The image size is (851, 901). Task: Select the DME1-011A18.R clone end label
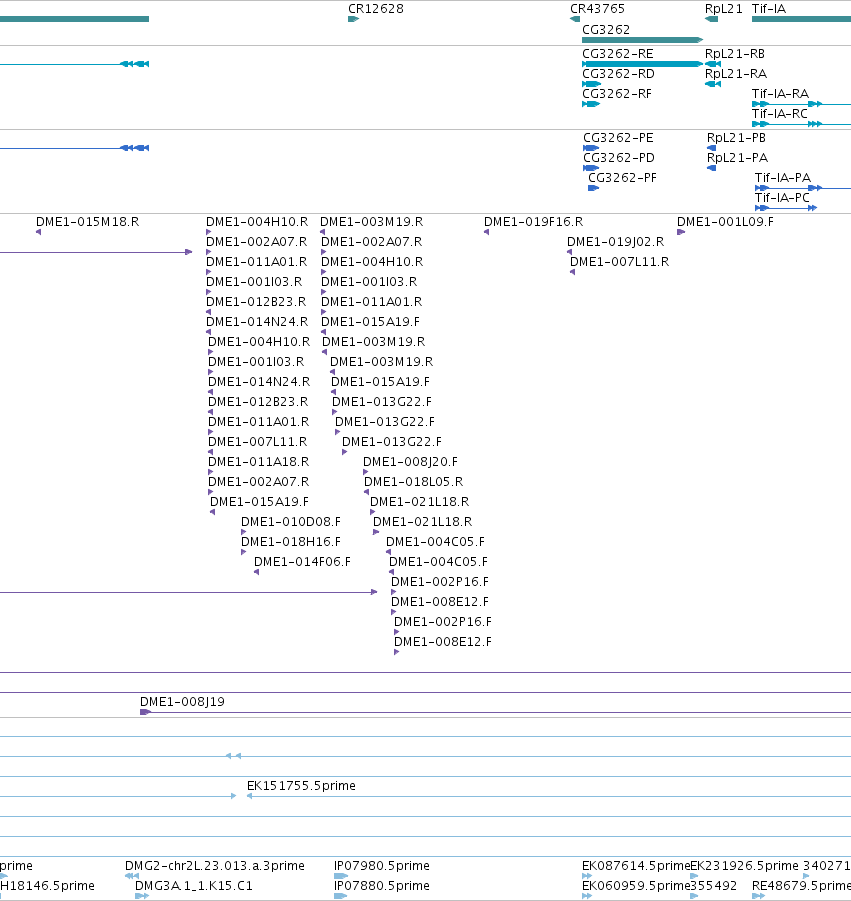pos(259,461)
